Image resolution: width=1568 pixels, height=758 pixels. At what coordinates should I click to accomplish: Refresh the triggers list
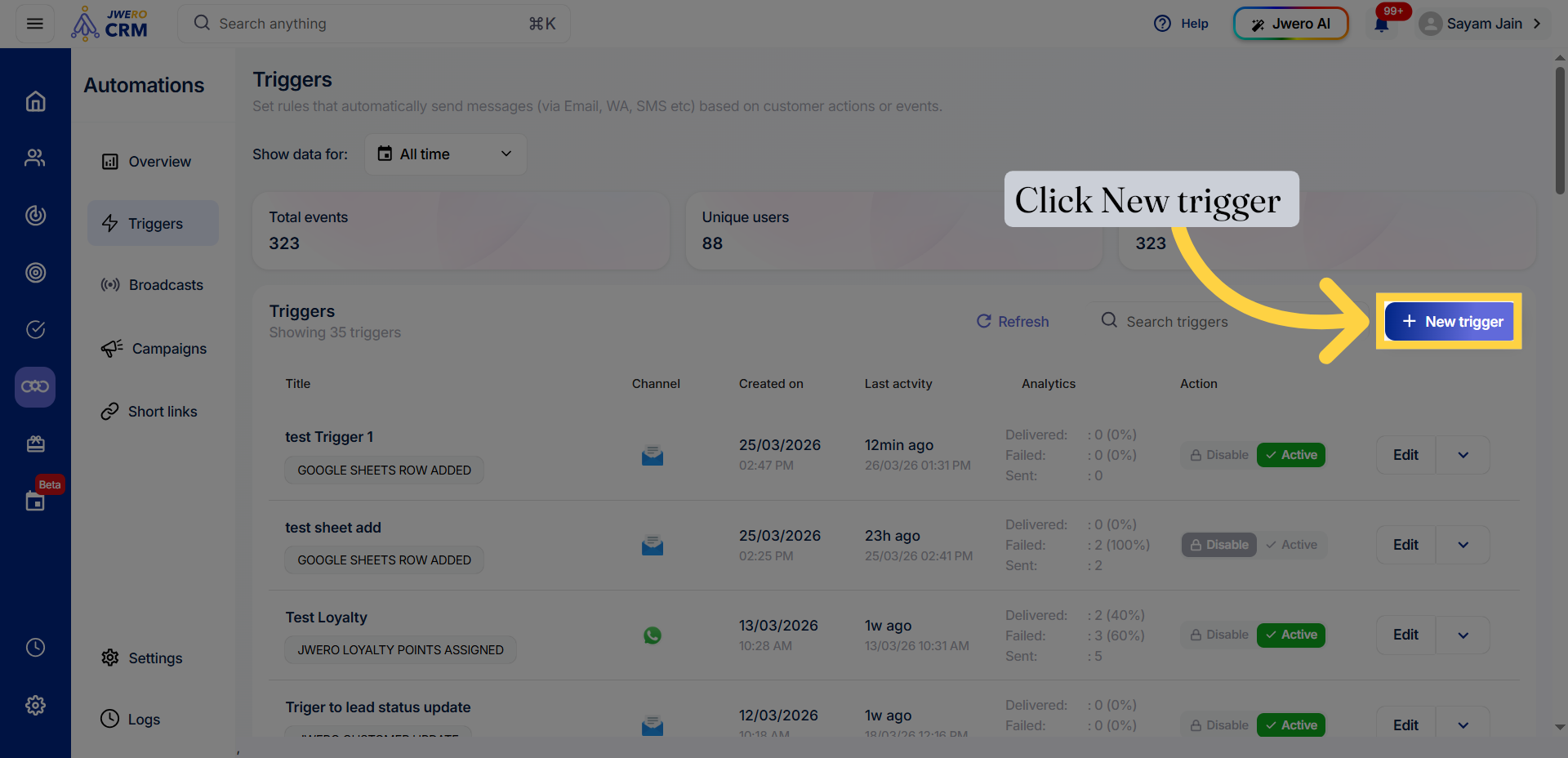1013,322
